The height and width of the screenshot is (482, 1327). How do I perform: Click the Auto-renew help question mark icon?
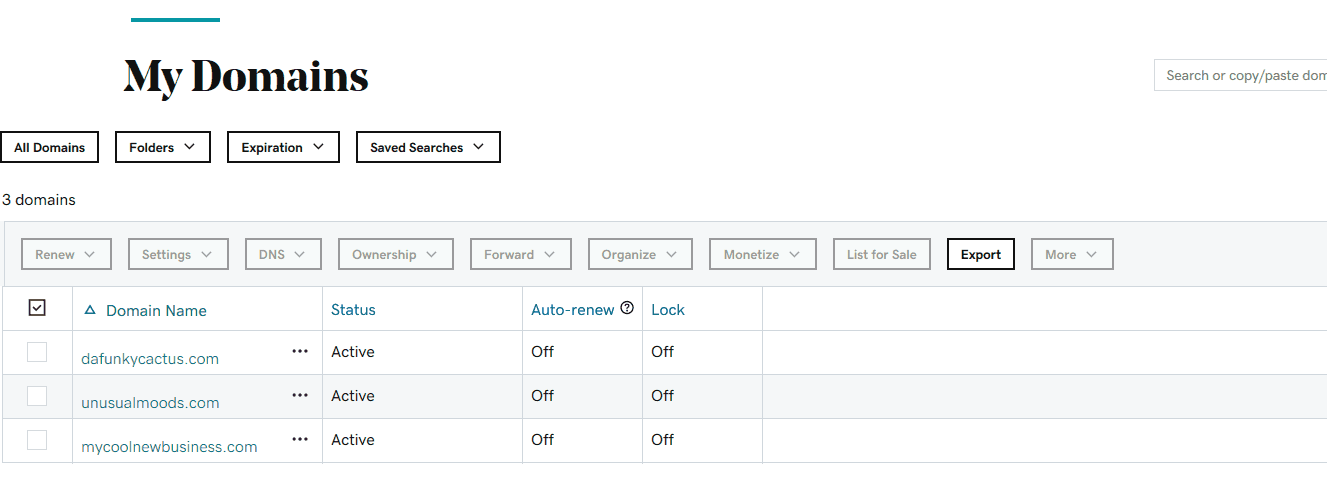[627, 308]
